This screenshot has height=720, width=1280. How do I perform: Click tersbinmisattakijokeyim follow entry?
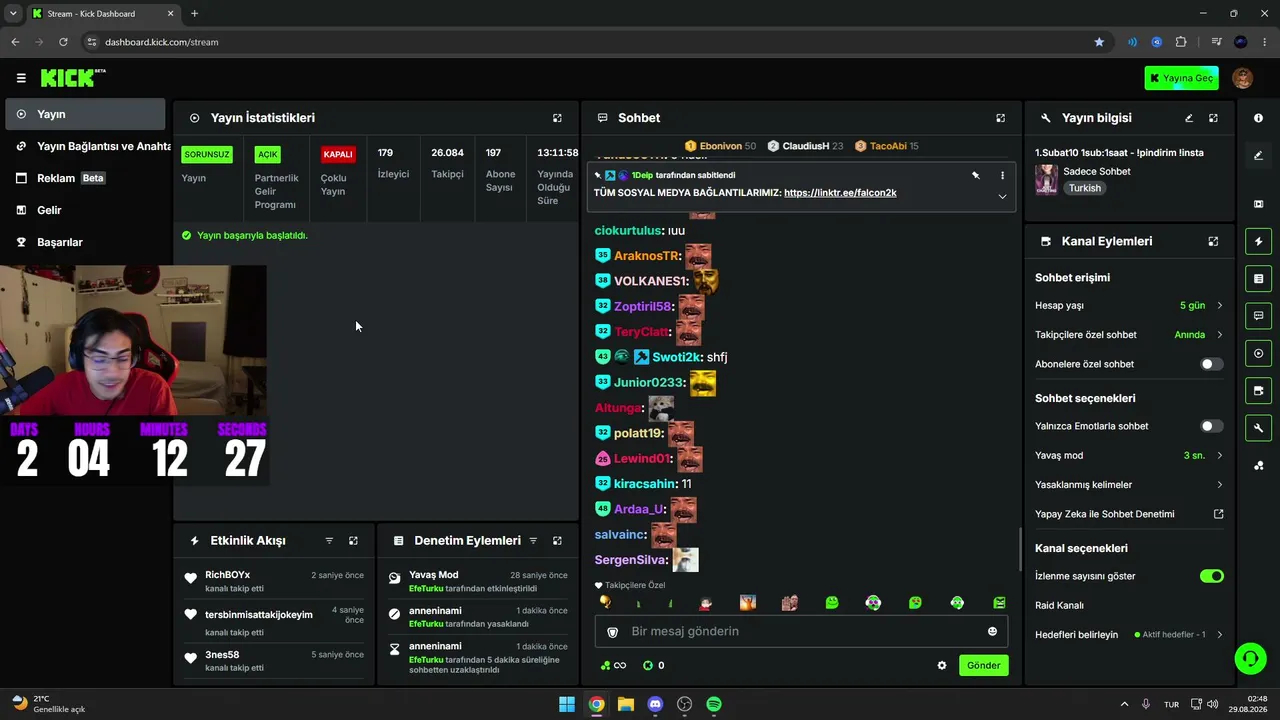pos(274,621)
